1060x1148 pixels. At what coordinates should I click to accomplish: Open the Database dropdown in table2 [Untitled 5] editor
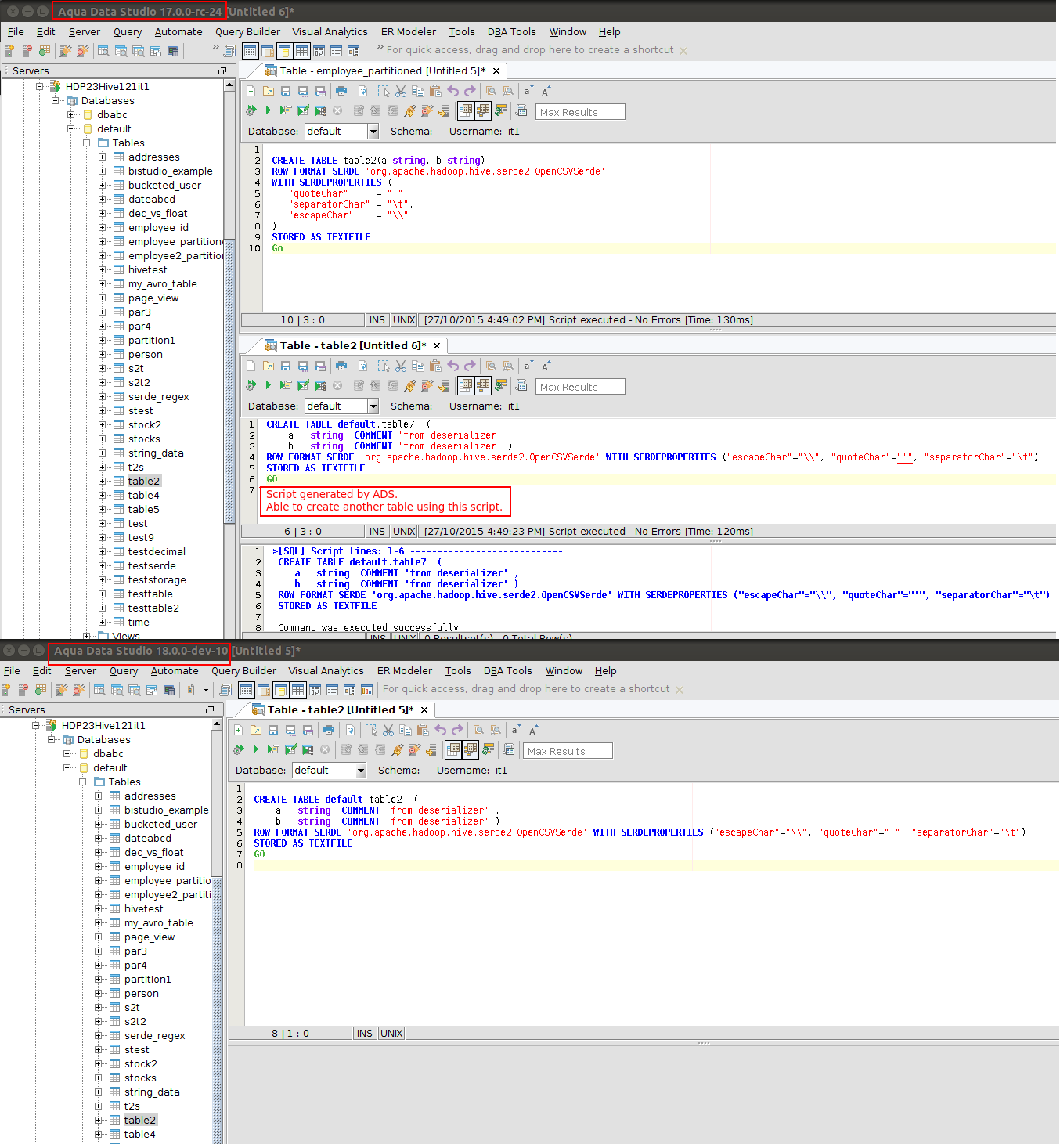click(x=361, y=771)
